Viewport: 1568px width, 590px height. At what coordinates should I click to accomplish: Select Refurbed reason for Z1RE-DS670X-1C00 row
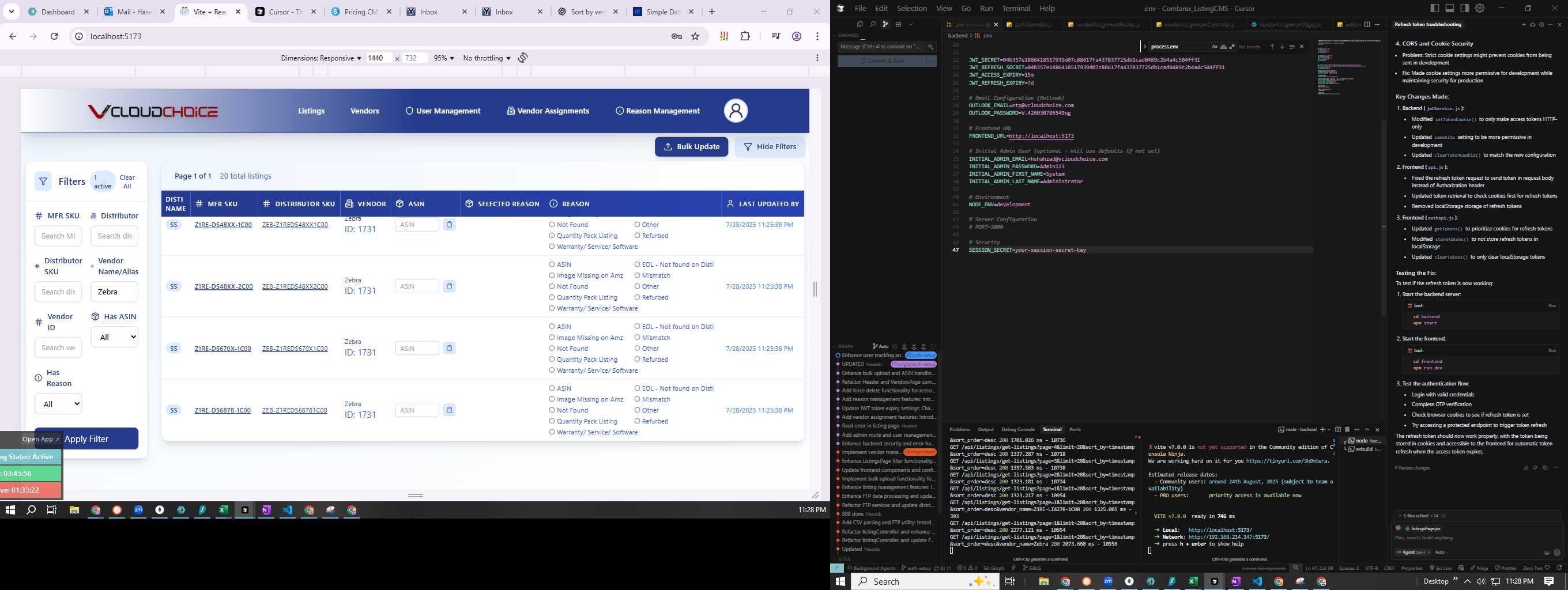coord(638,360)
